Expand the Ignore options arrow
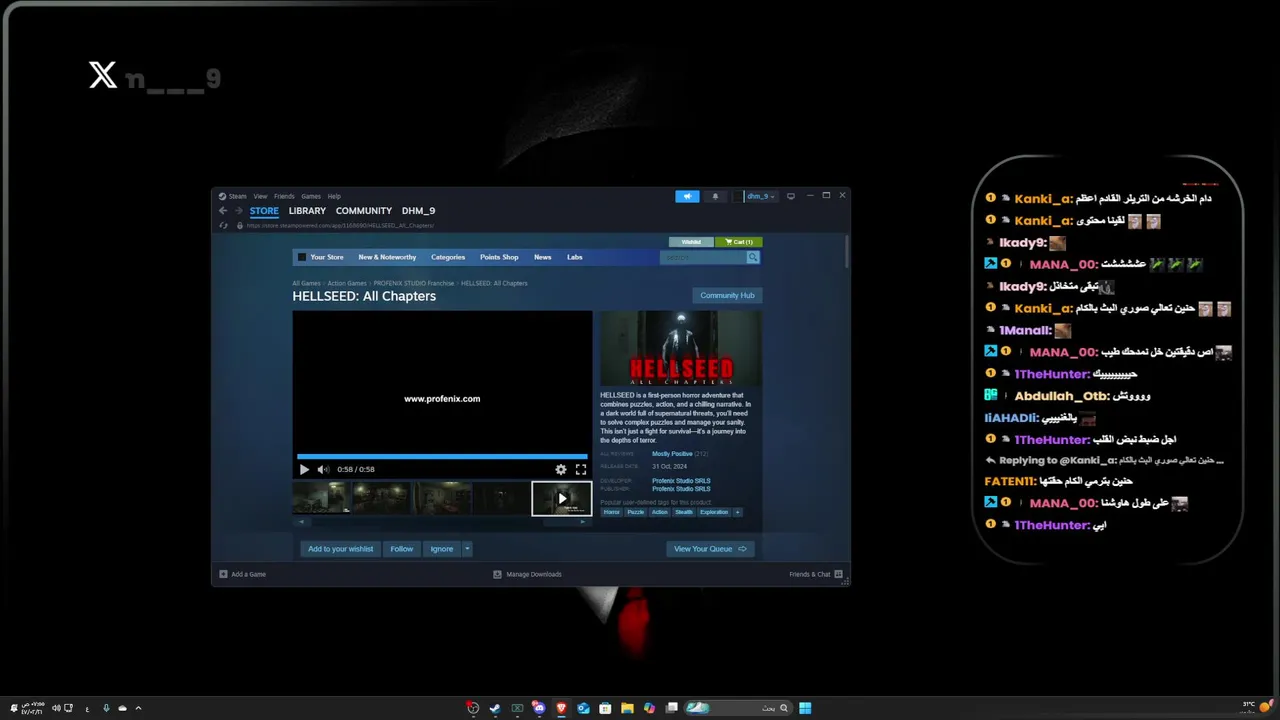Image resolution: width=1280 pixels, height=720 pixels. 467,549
